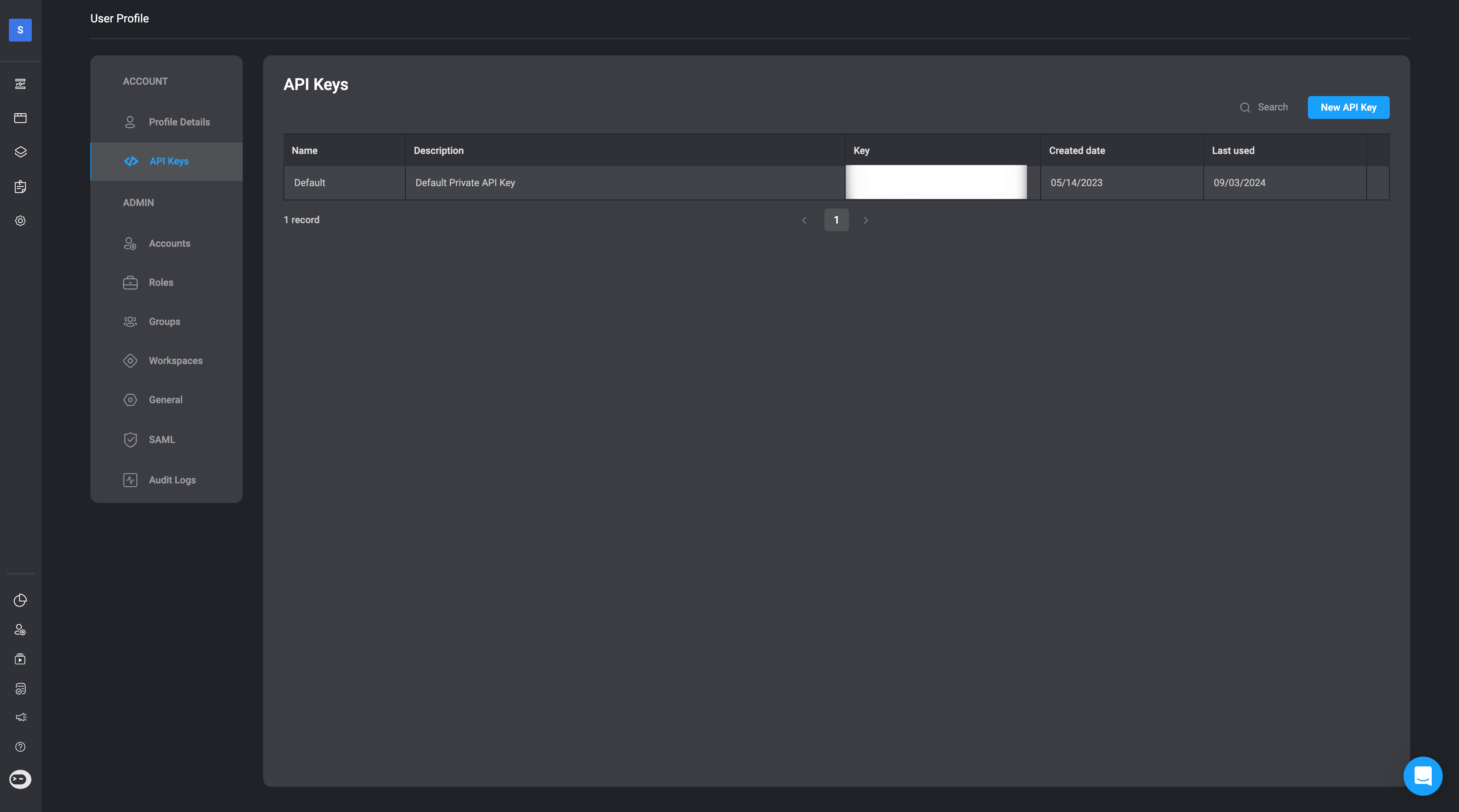Open the documentation scroll icon in left rail

20,689
